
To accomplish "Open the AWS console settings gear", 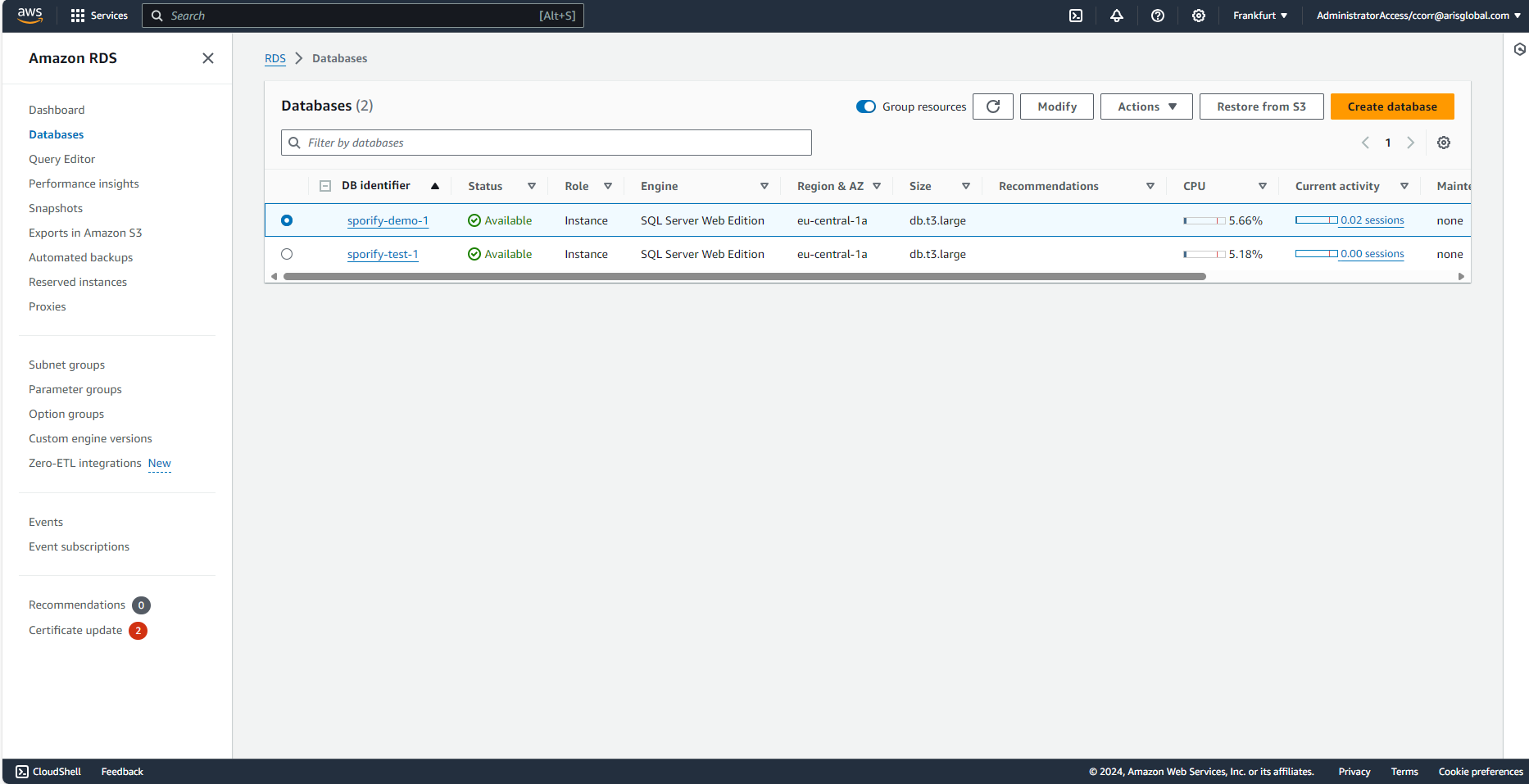I will click(1199, 16).
